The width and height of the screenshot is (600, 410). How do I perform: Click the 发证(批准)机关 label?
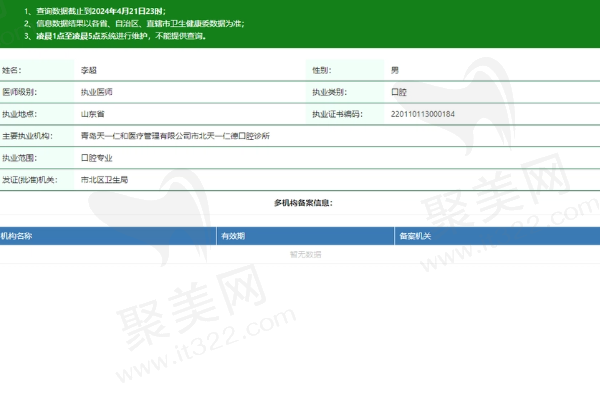pyautogui.click(x=29, y=180)
